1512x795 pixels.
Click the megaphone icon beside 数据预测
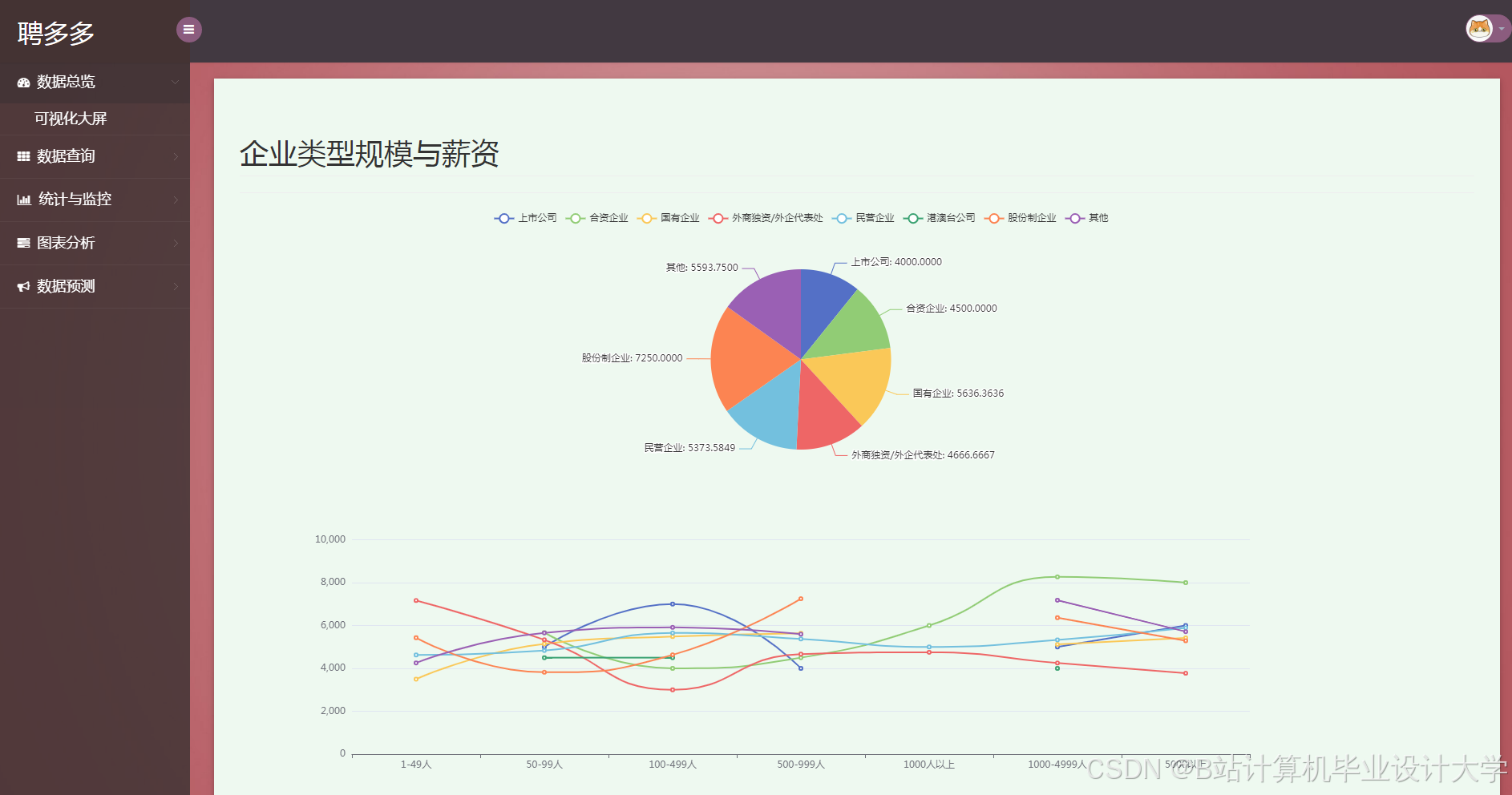(x=24, y=286)
